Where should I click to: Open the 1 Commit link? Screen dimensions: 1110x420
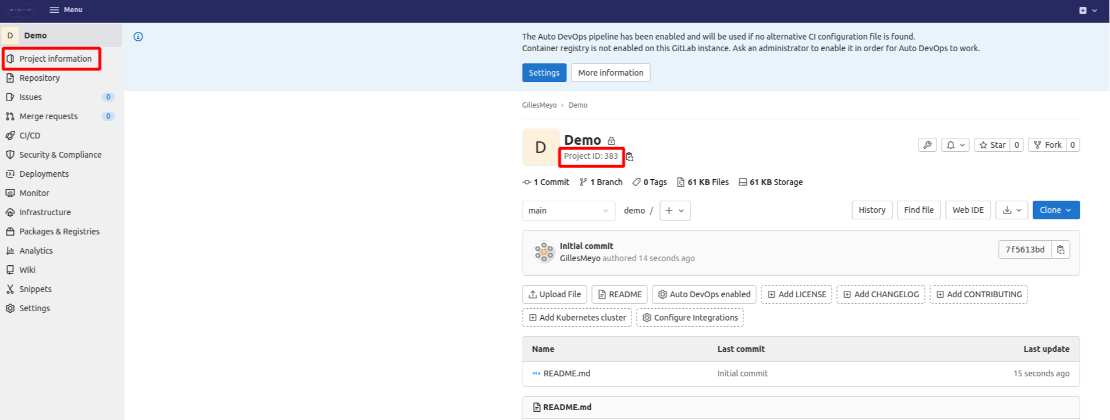pos(546,182)
